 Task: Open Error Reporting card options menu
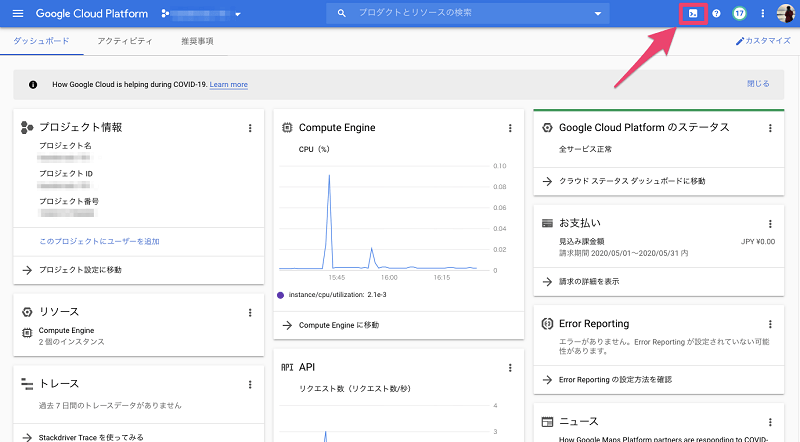(x=770, y=324)
